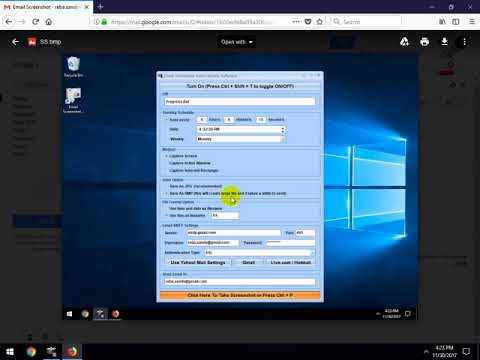The height and width of the screenshot is (360, 480).
Task: Open Firefox from the Windows taskbar
Action: pyautogui.click(x=72, y=352)
